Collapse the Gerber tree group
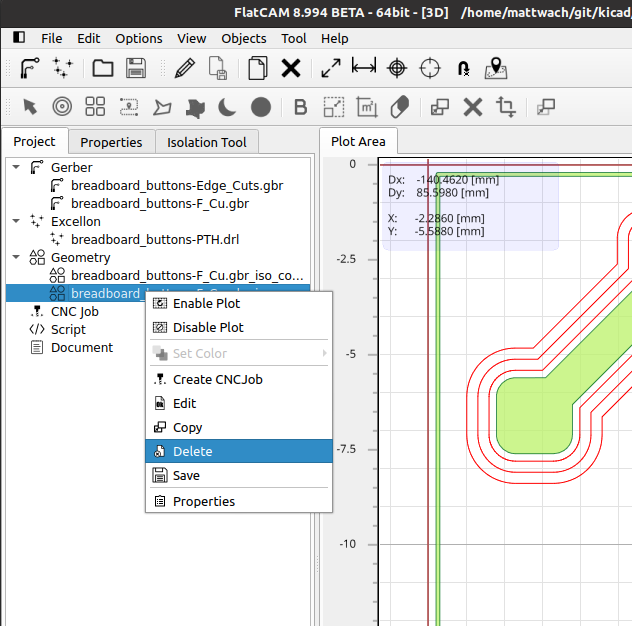Screen dimensions: 632x626 (16, 167)
